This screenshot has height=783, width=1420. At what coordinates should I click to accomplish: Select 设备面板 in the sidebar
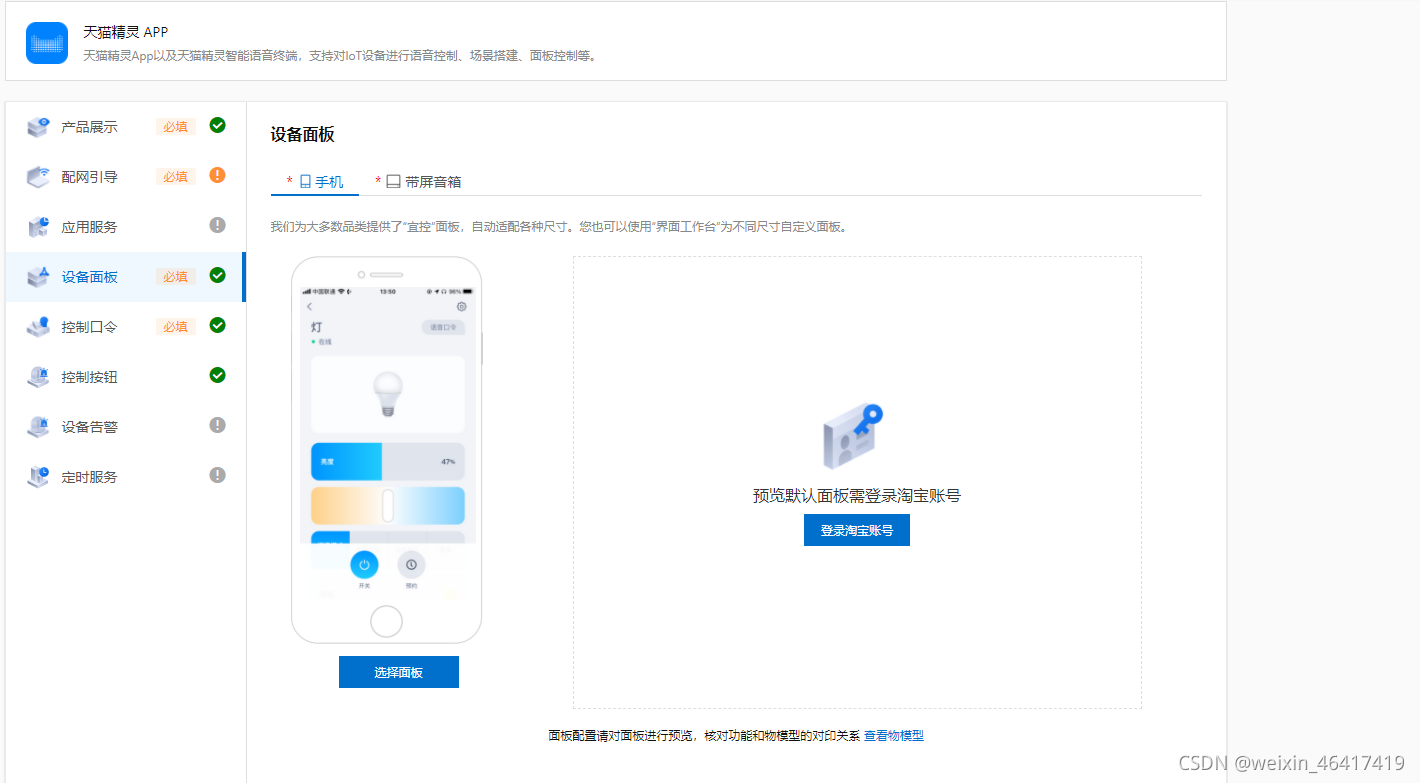coord(125,277)
